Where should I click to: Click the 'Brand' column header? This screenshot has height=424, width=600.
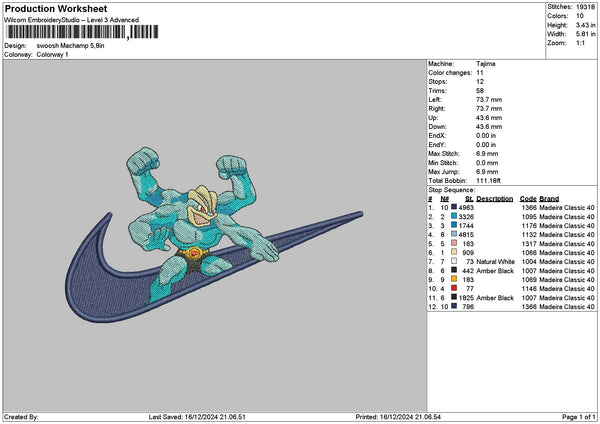[x=549, y=199]
